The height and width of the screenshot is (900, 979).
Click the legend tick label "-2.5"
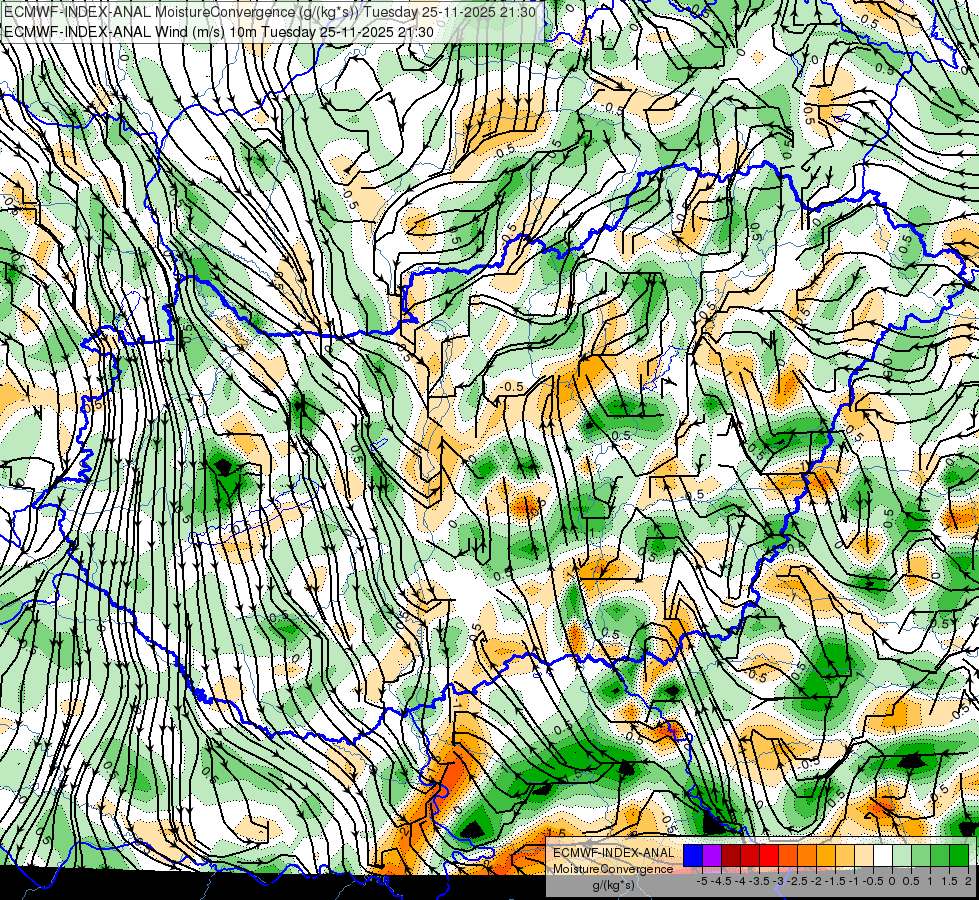797,881
